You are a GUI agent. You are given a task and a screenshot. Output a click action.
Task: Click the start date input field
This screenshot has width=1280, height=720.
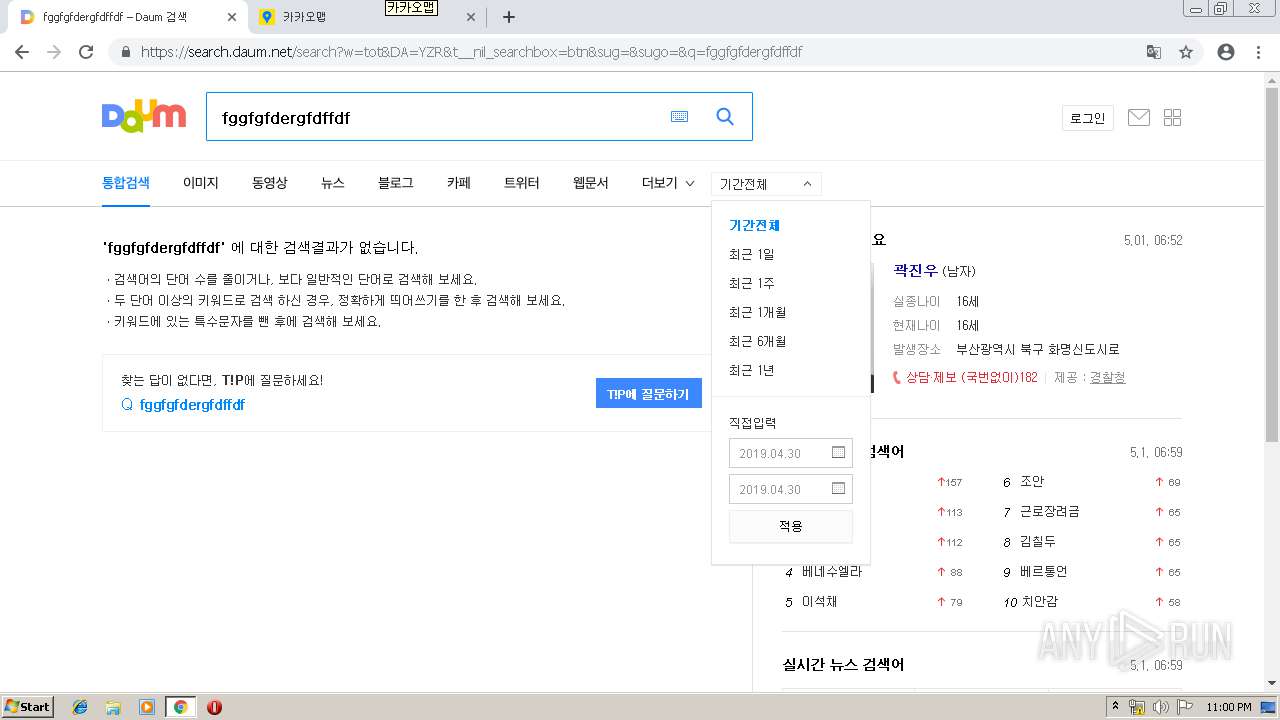coord(790,453)
